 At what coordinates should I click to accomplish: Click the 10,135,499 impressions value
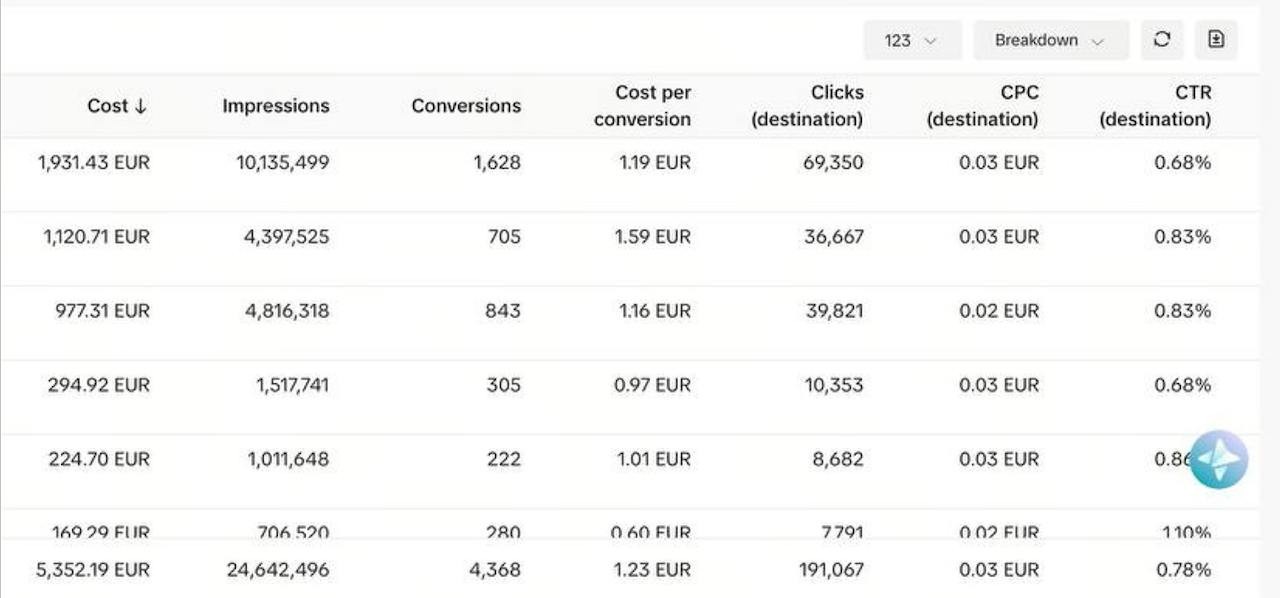282,163
